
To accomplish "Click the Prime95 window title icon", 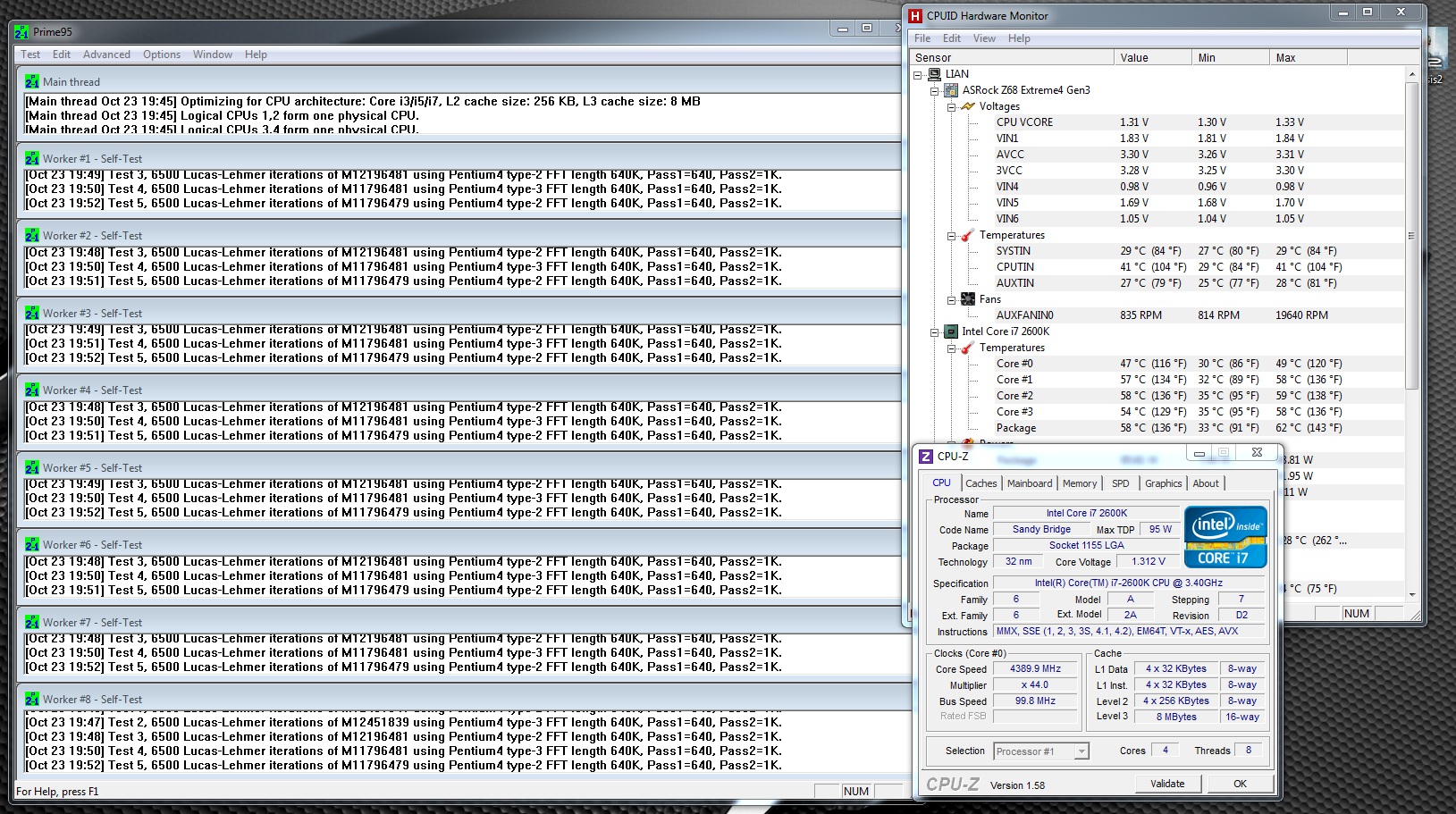I will 22,31.
